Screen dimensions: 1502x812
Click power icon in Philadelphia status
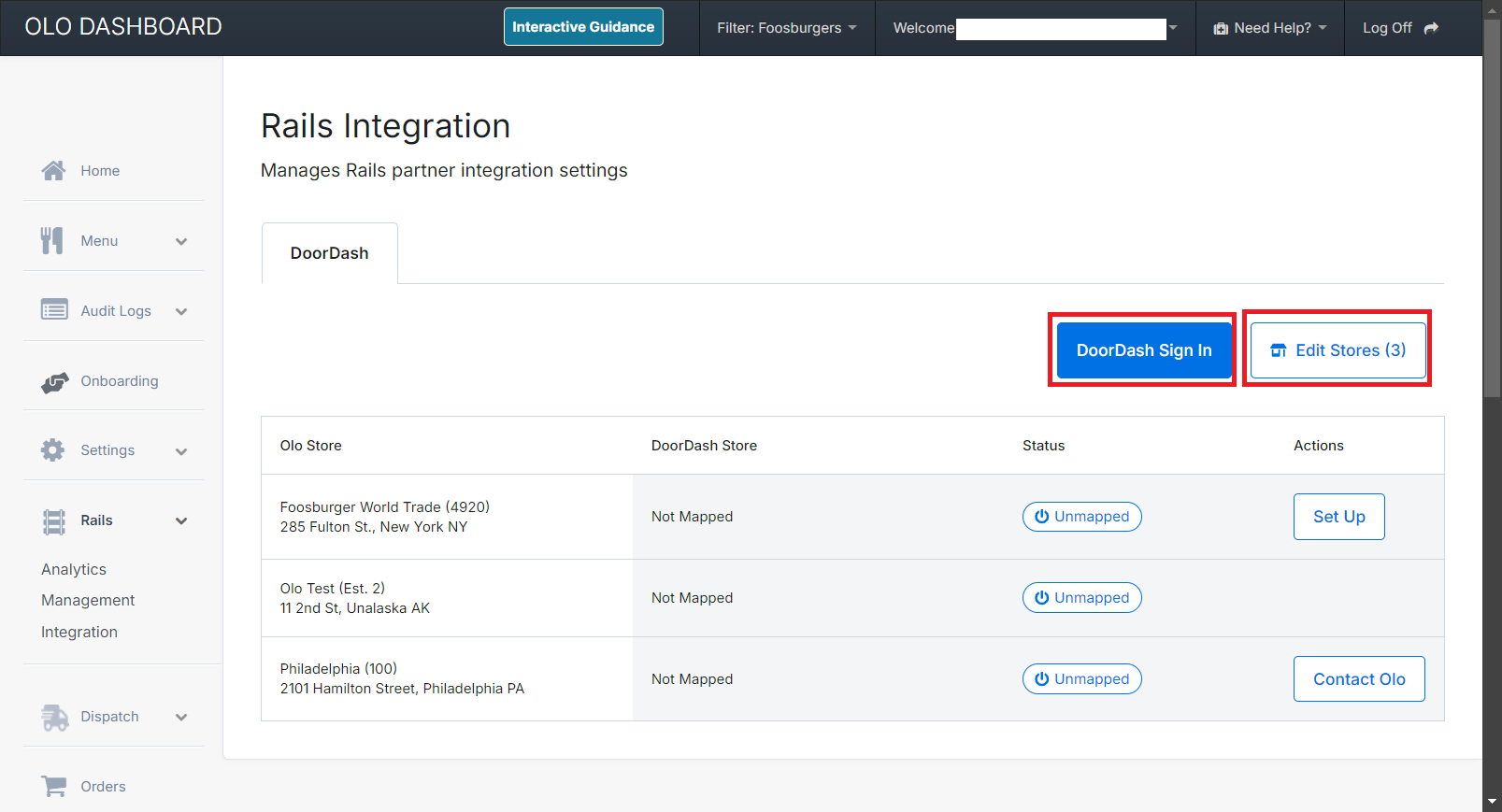click(1041, 679)
